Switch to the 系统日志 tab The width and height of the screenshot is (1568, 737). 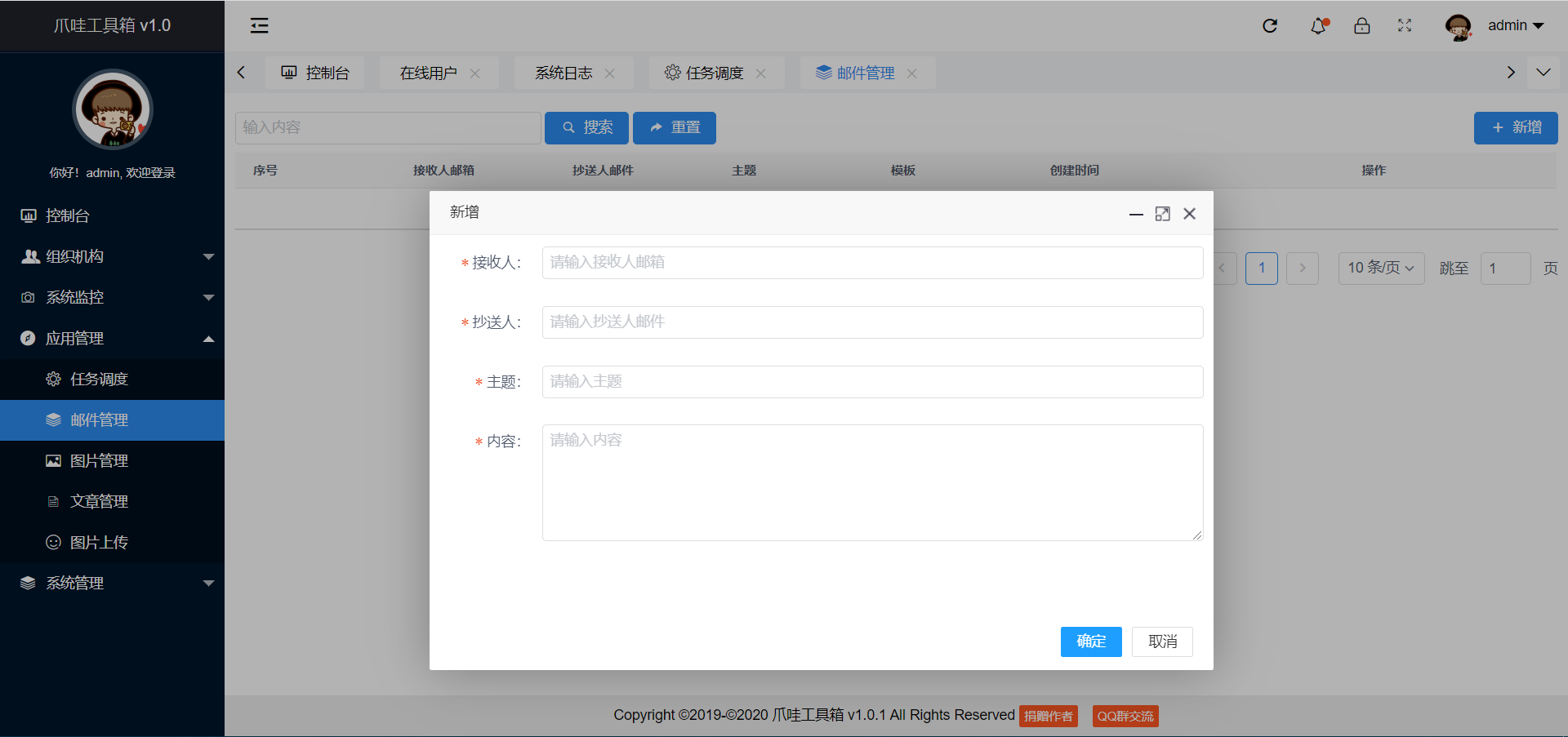click(563, 73)
